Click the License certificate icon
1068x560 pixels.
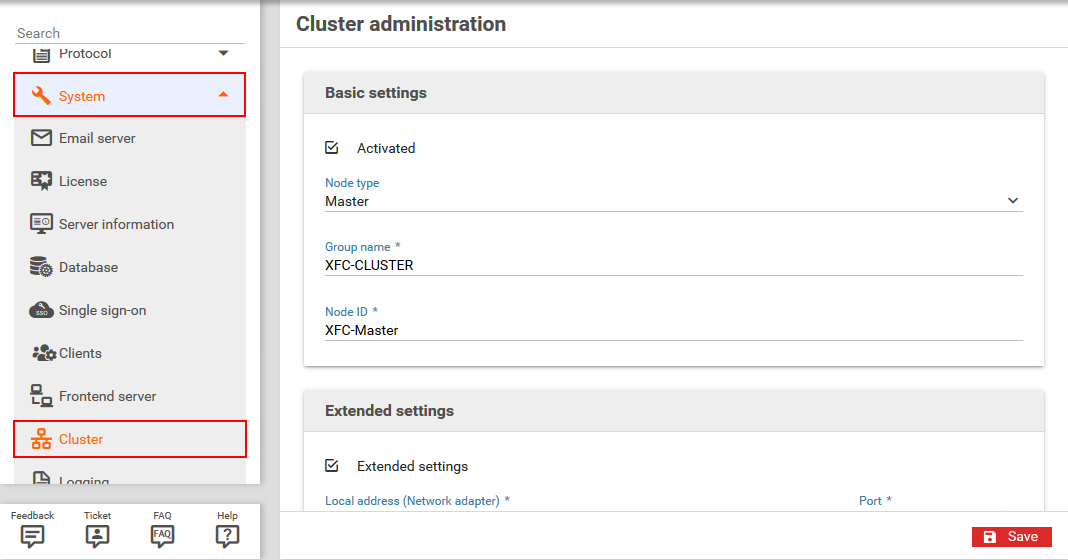(41, 181)
